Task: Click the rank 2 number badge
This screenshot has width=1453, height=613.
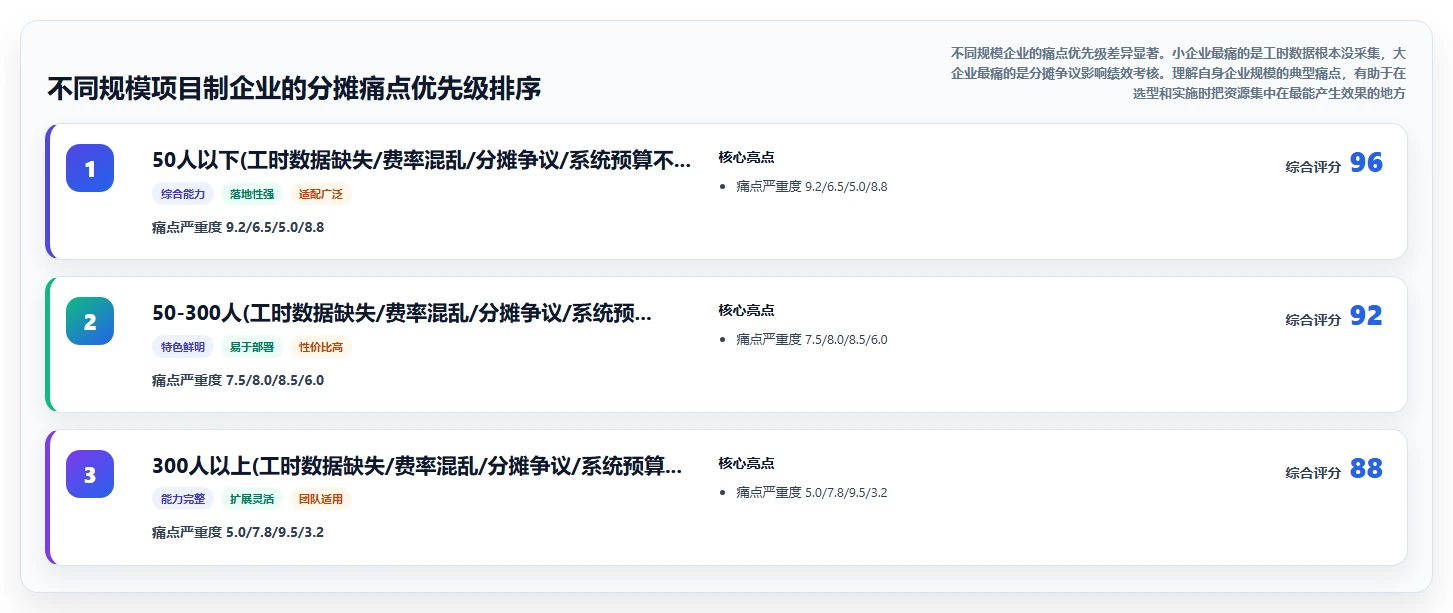Action: pyautogui.click(x=90, y=321)
